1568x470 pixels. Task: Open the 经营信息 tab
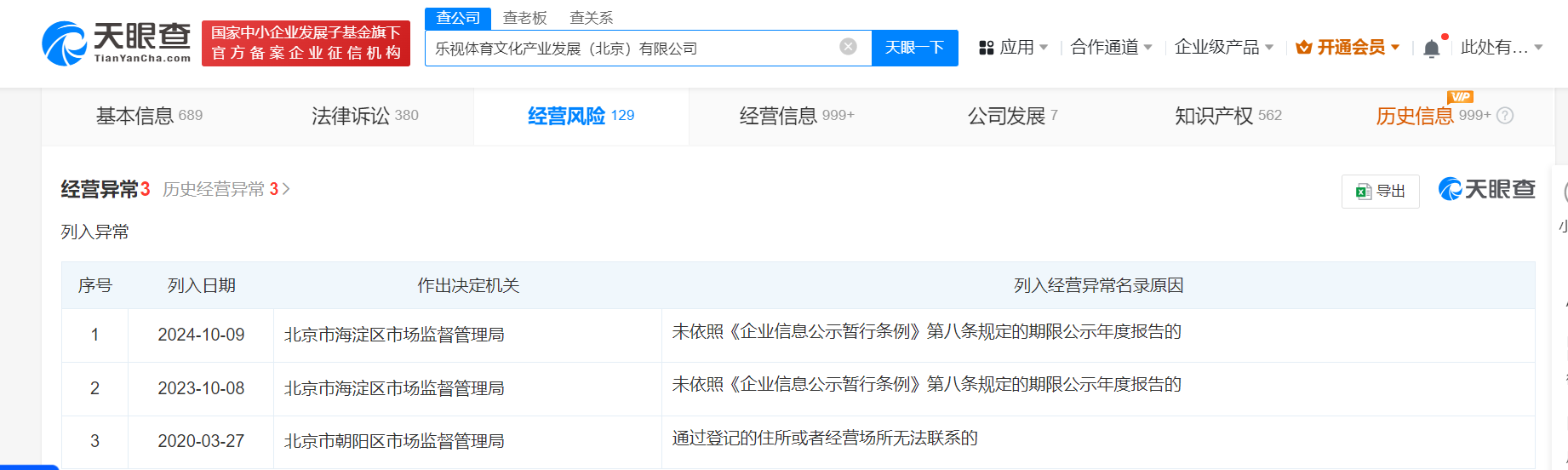pyautogui.click(x=797, y=116)
